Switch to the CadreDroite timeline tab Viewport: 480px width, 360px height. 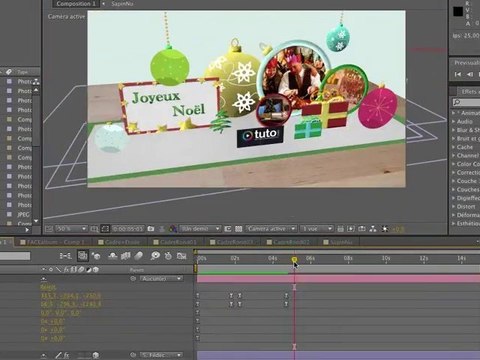coord(119,242)
